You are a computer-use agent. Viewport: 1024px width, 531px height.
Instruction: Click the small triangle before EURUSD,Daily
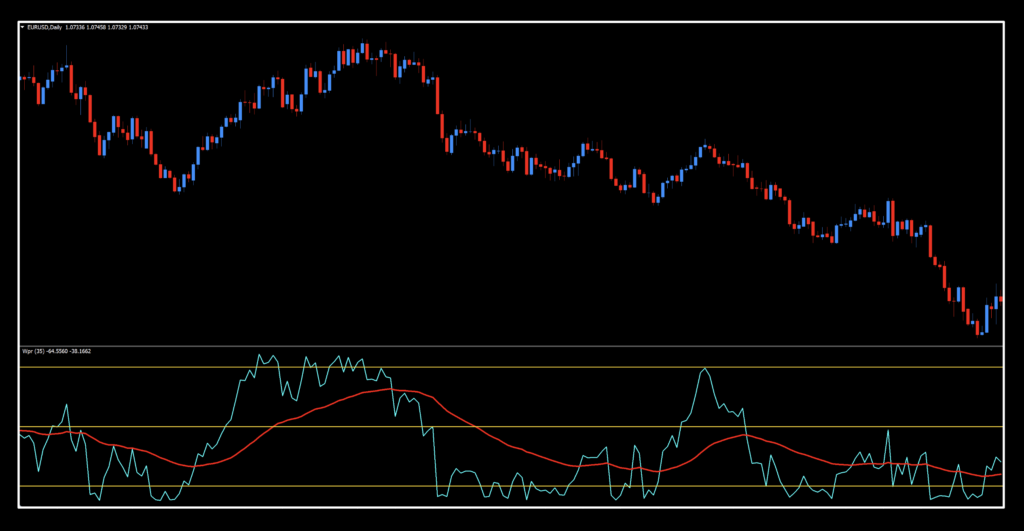(x=23, y=28)
